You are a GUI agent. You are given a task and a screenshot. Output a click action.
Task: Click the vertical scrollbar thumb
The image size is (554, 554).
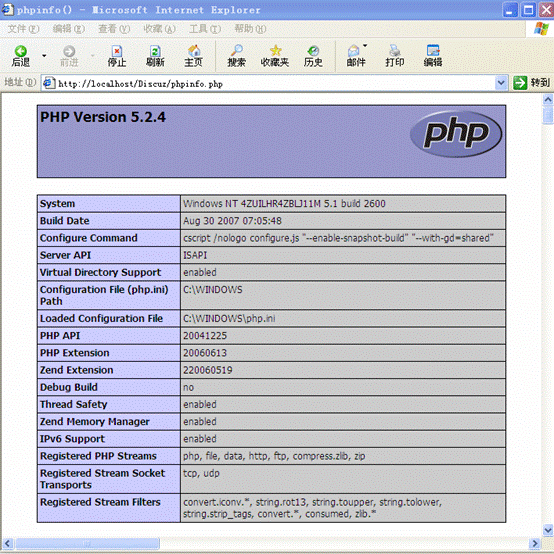coord(548,115)
